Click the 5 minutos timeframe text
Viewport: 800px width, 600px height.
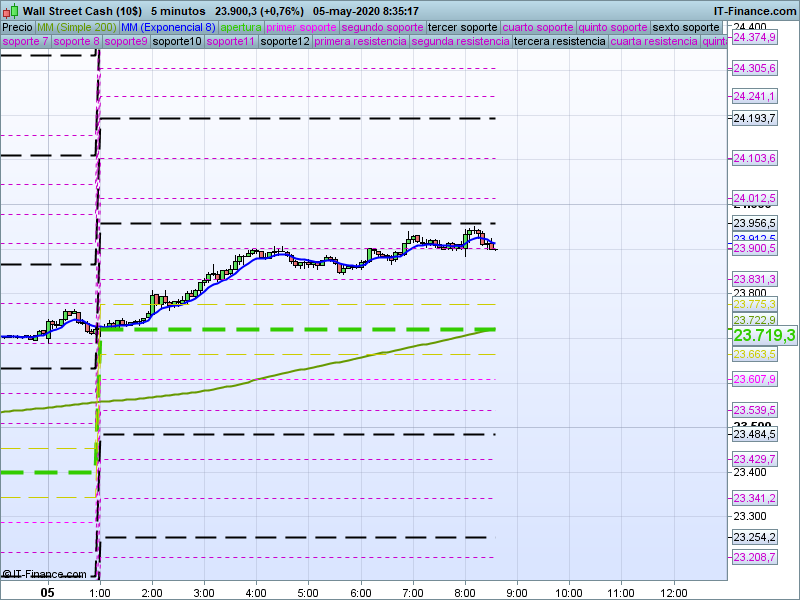click(178, 10)
